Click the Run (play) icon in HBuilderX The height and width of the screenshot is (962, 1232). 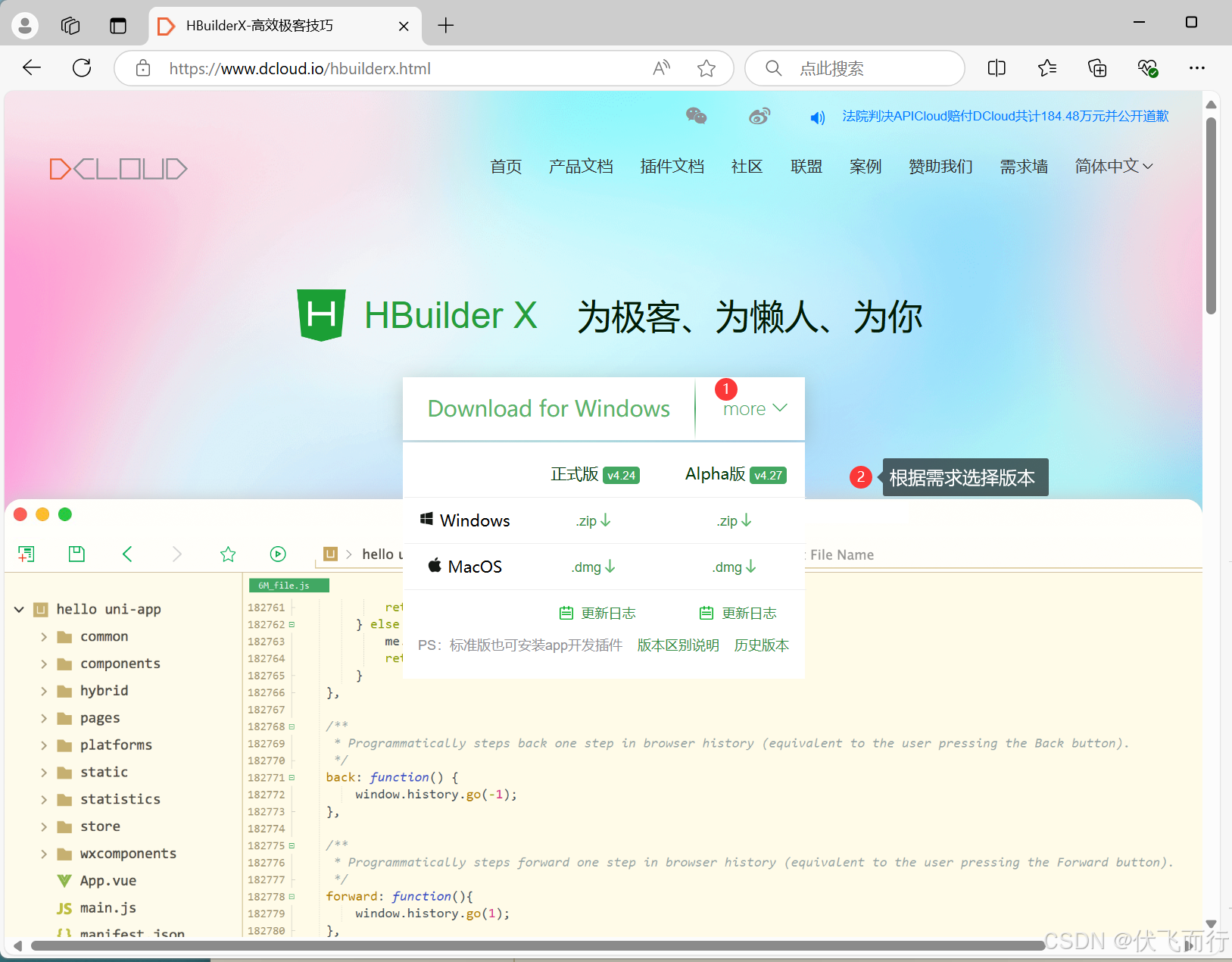278,554
